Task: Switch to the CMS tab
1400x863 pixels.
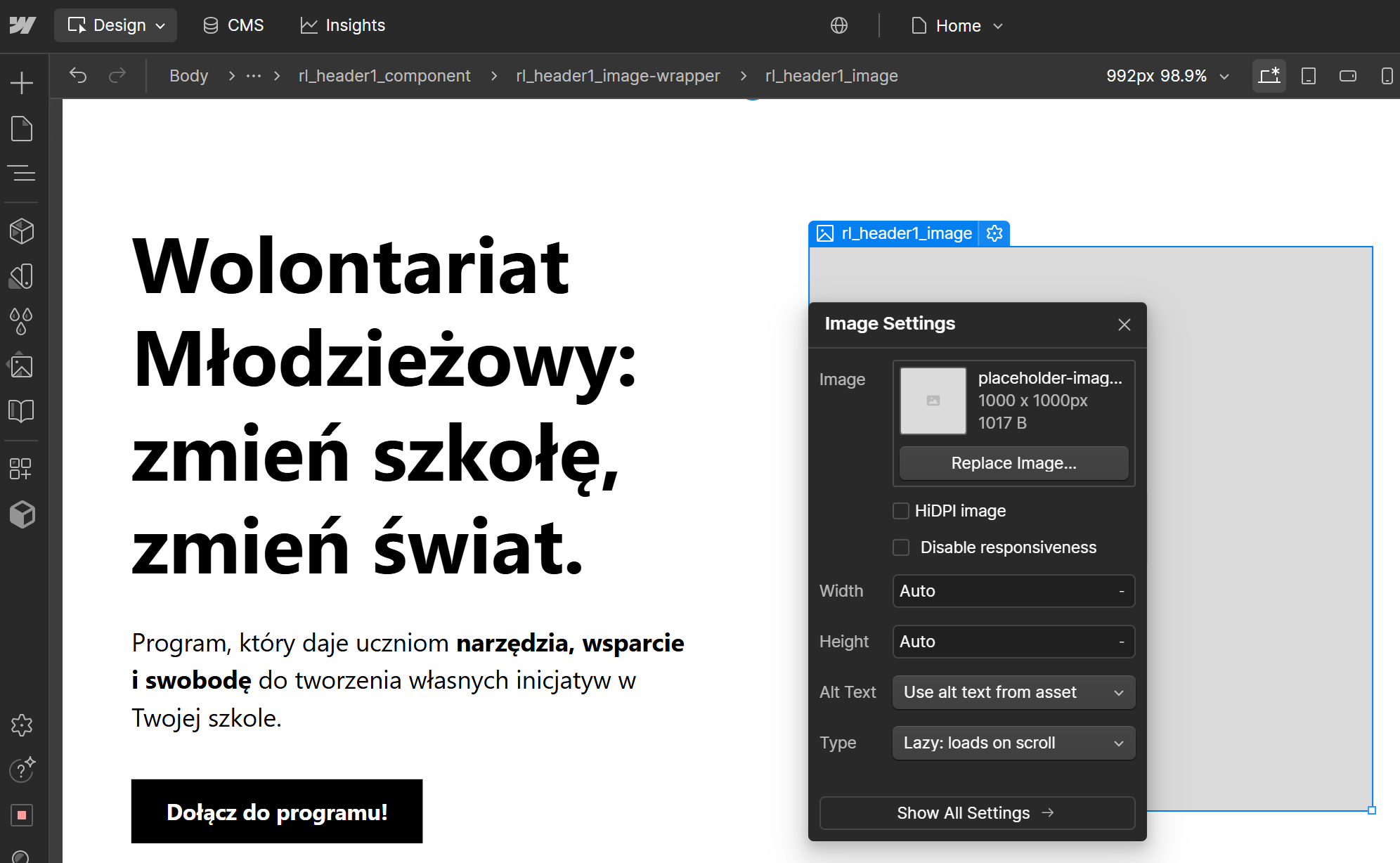Action: click(233, 25)
